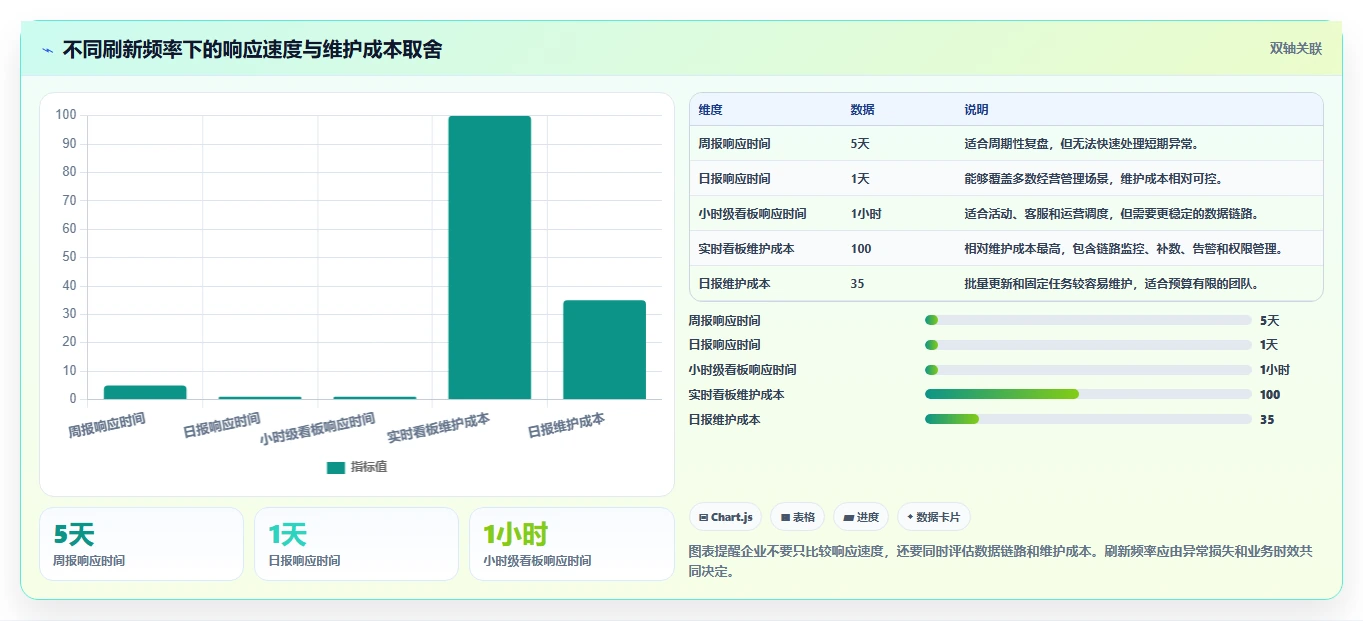Viewport: 1363px width, 621px height.
Task: Click the 日报维护成本 progress bar
Action: (x=1088, y=419)
